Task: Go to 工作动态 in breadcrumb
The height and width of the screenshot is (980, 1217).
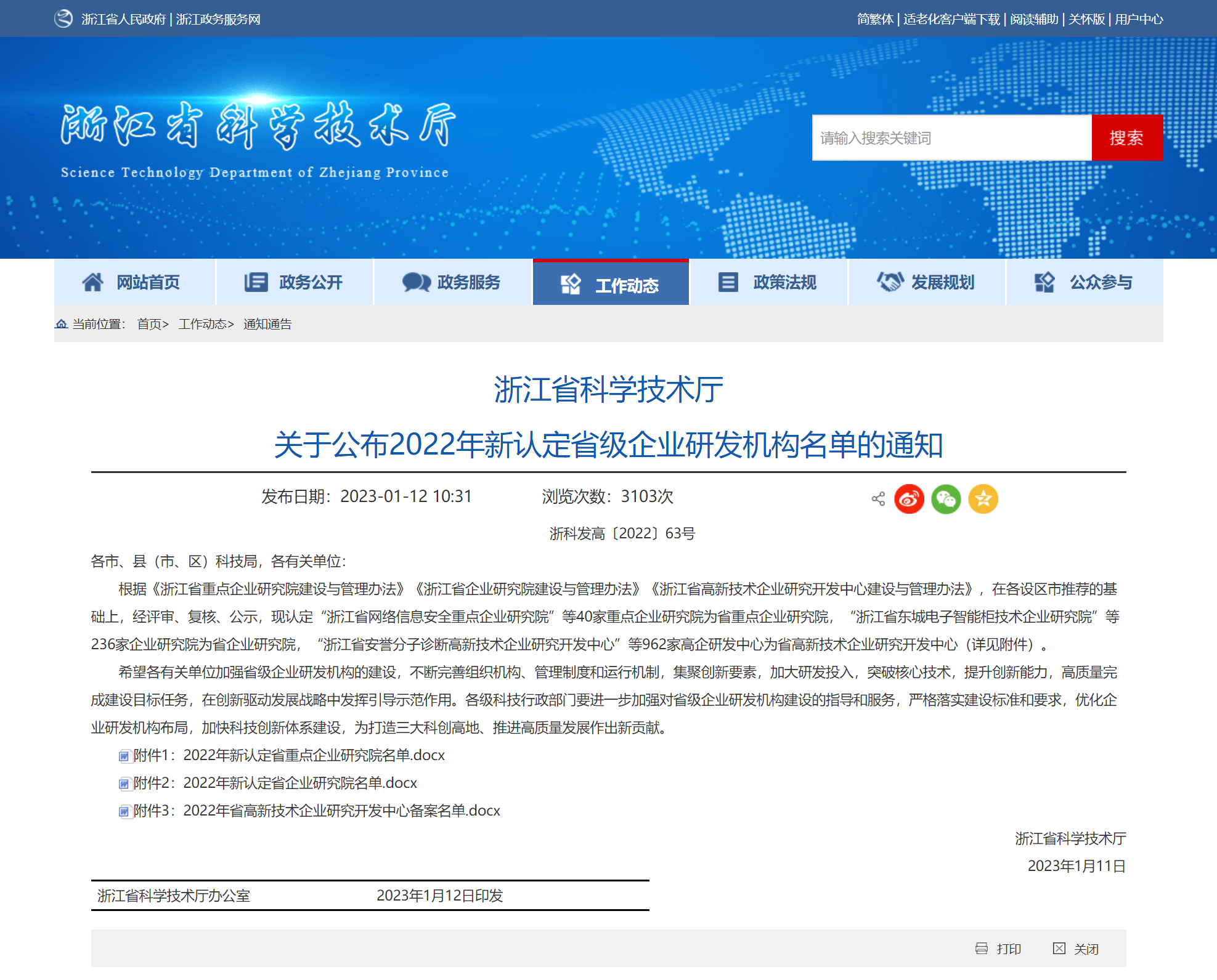Action: click(x=203, y=324)
